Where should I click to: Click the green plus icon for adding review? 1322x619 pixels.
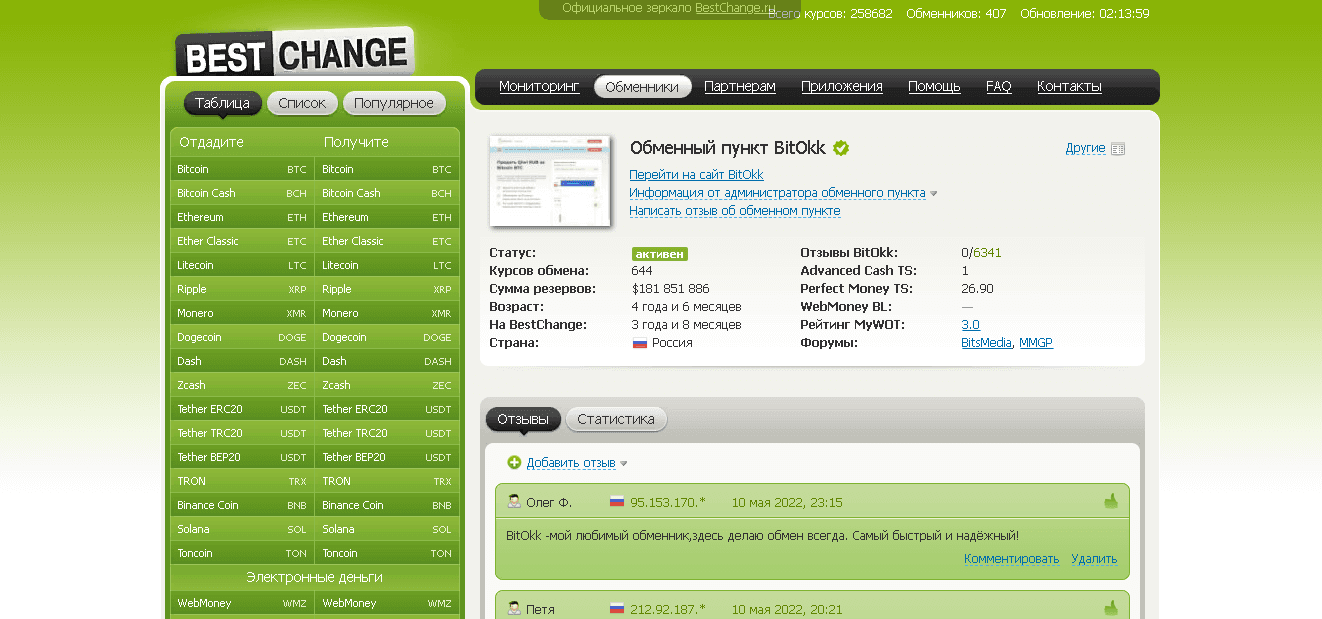(514, 462)
